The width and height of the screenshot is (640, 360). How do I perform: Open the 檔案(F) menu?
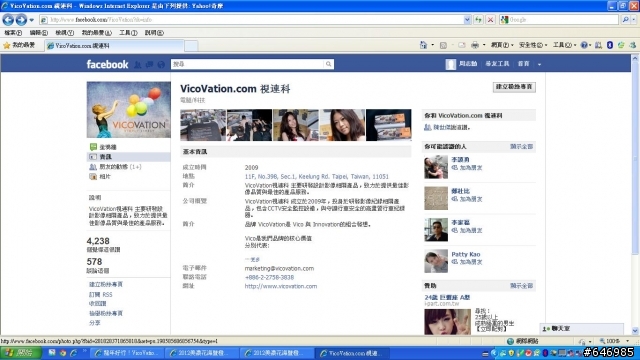(13, 33)
